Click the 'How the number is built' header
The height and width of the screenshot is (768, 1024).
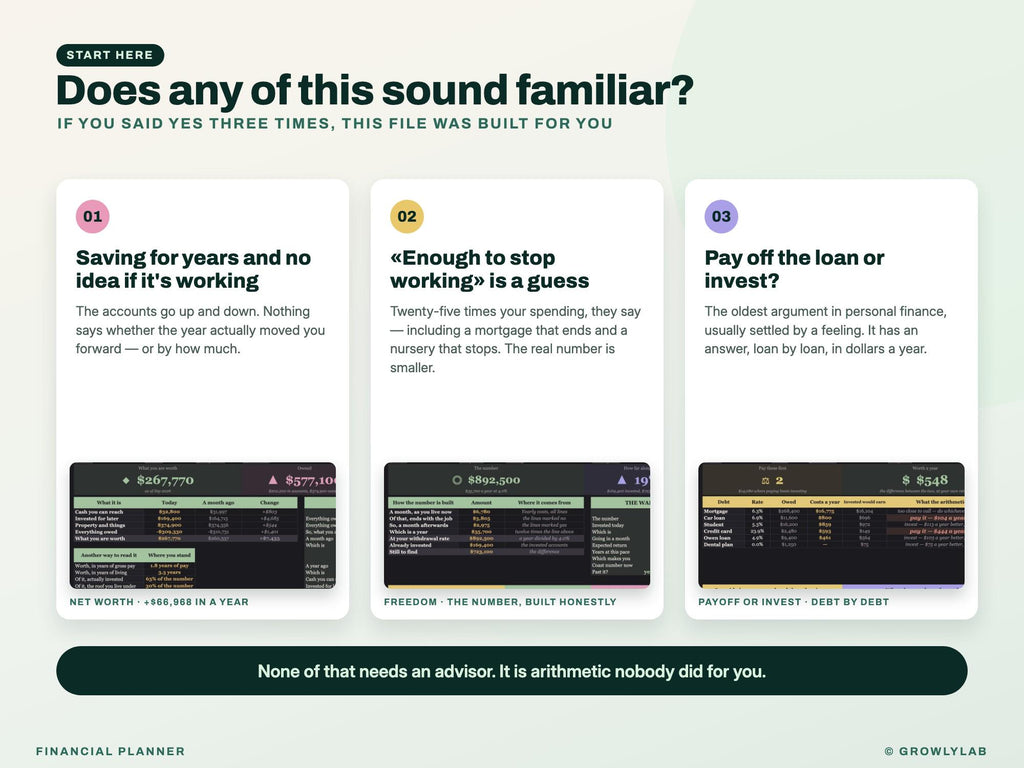(x=423, y=502)
